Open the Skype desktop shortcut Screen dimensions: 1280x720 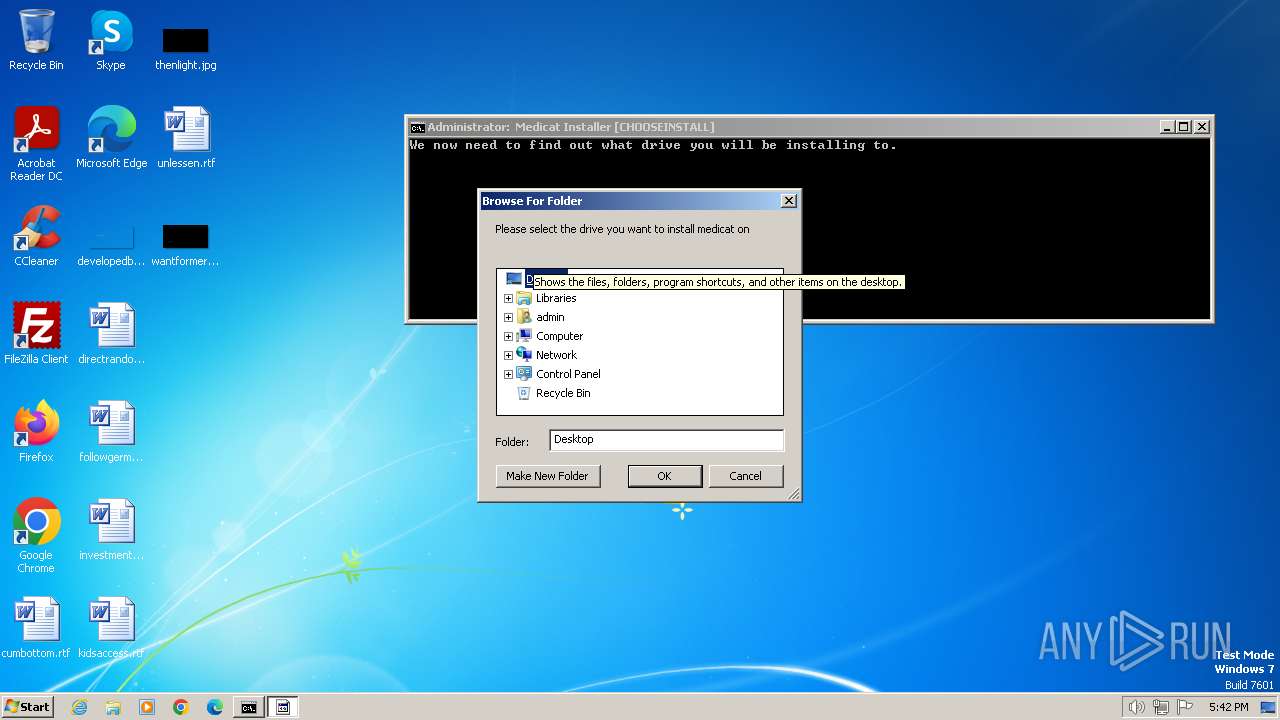point(111,41)
